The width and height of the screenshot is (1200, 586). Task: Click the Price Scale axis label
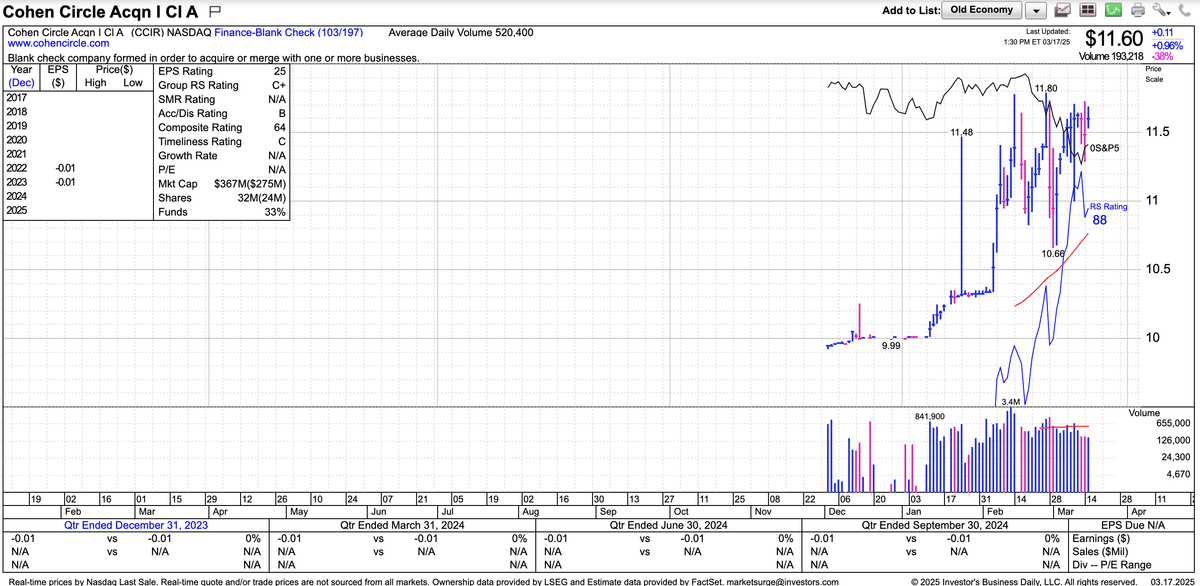point(1153,74)
